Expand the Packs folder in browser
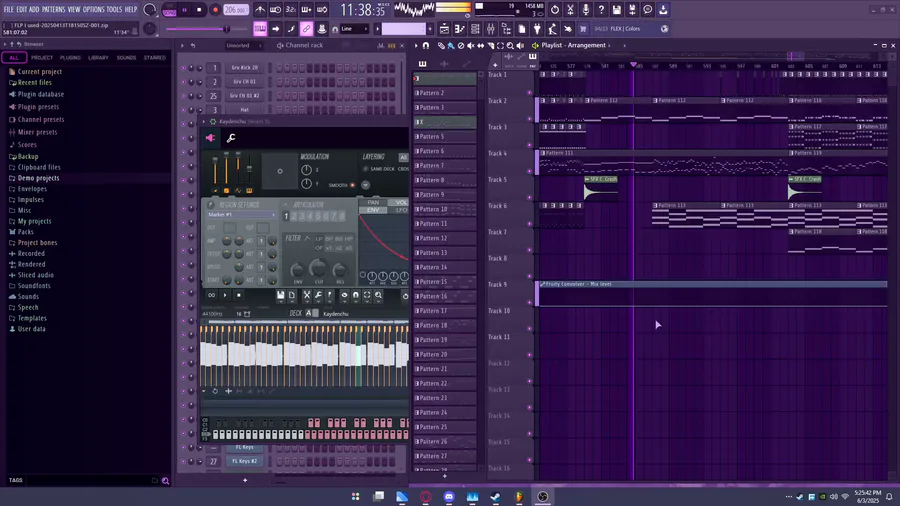The width and height of the screenshot is (900, 506). point(21,232)
